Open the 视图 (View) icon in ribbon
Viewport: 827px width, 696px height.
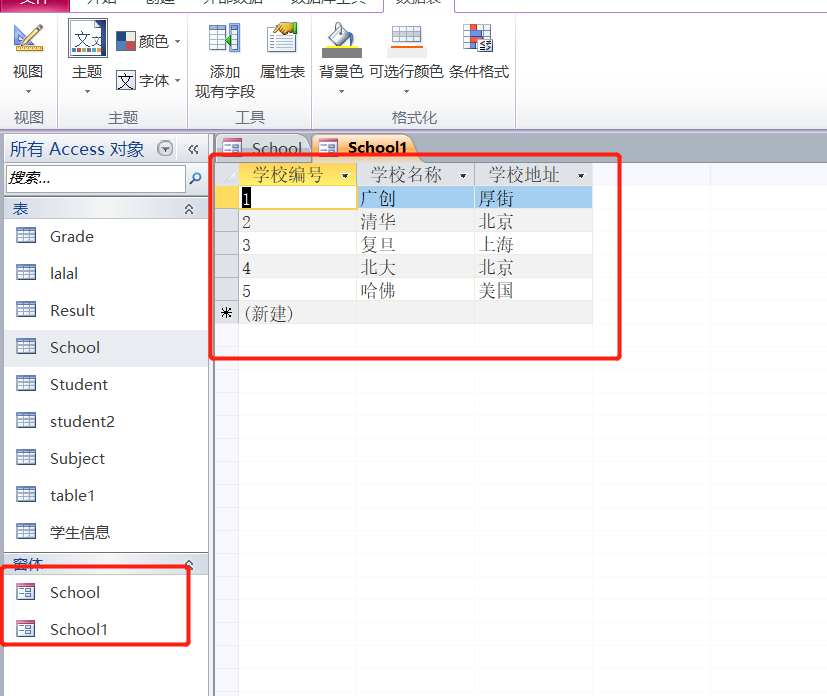point(28,39)
